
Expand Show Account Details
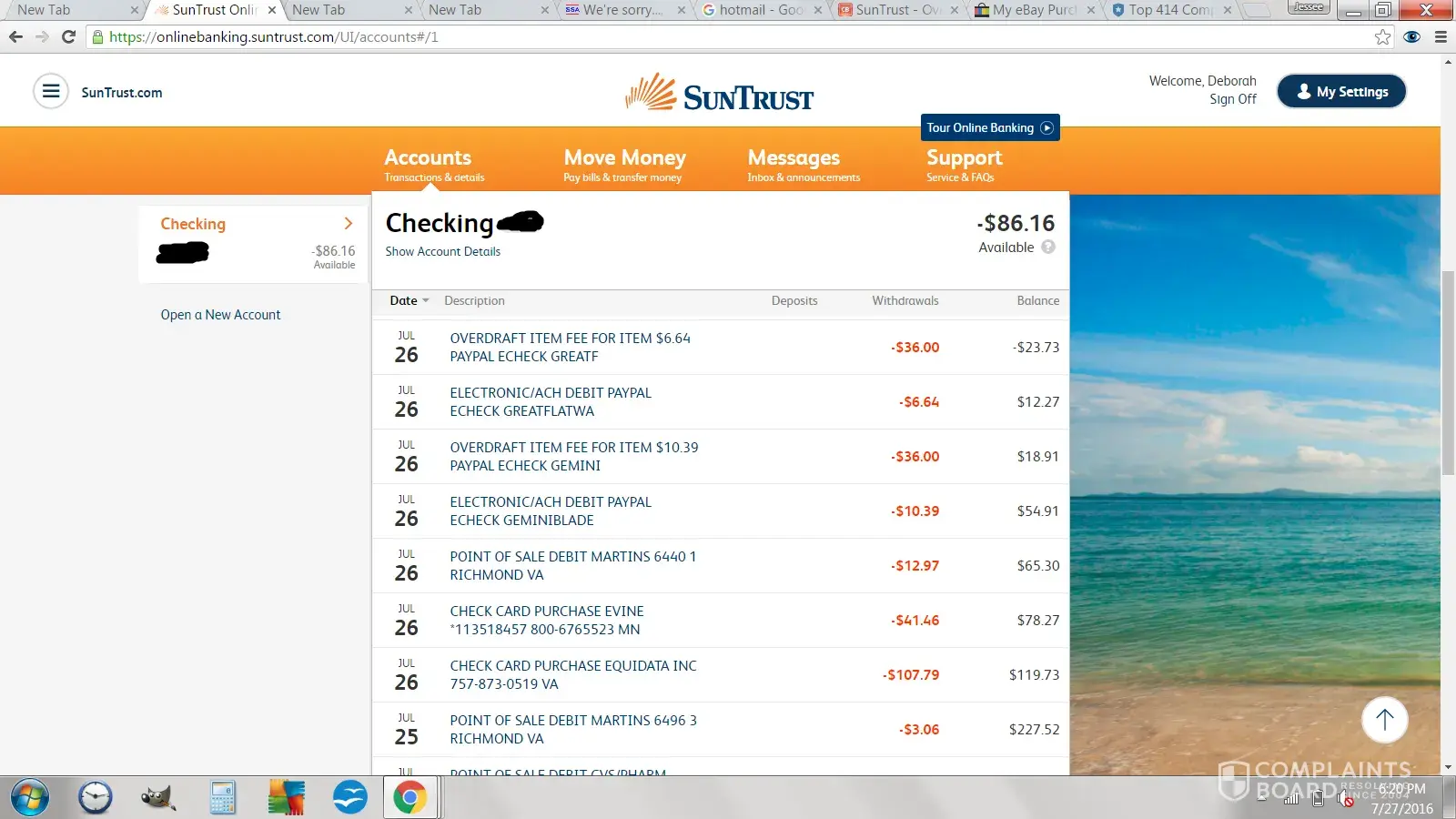point(442,252)
